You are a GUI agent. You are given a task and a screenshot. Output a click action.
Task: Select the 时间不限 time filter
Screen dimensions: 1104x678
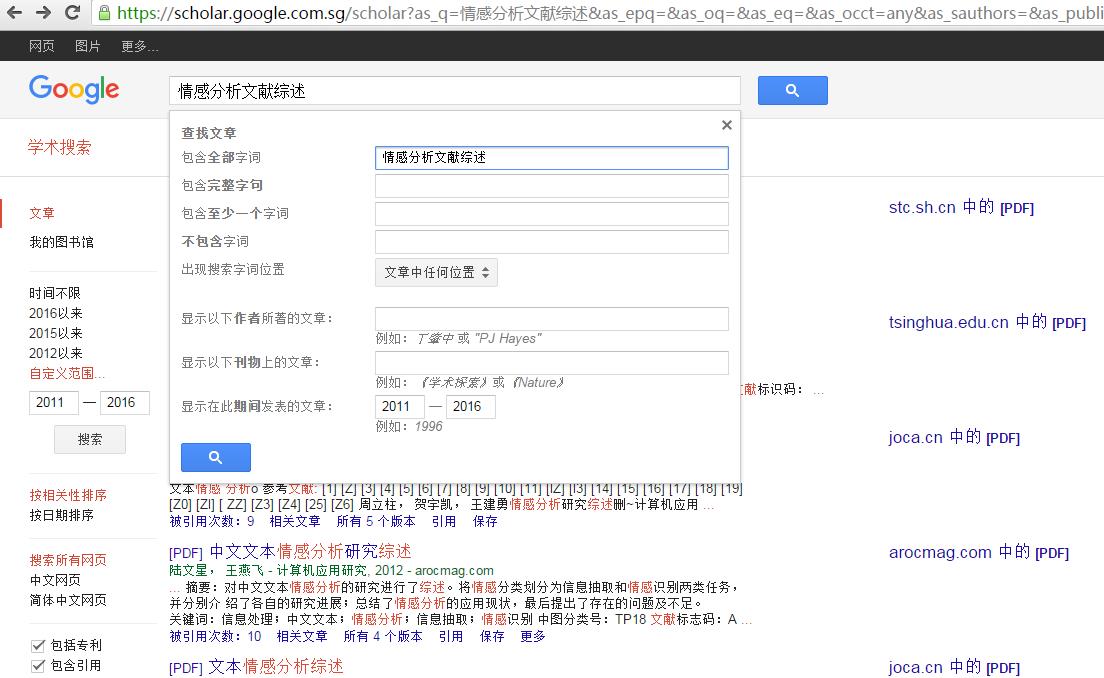55,293
